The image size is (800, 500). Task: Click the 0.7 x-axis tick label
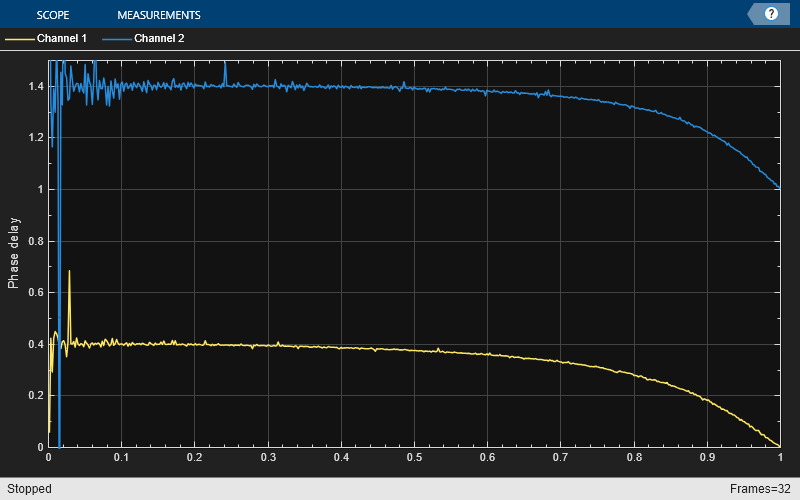click(560, 457)
